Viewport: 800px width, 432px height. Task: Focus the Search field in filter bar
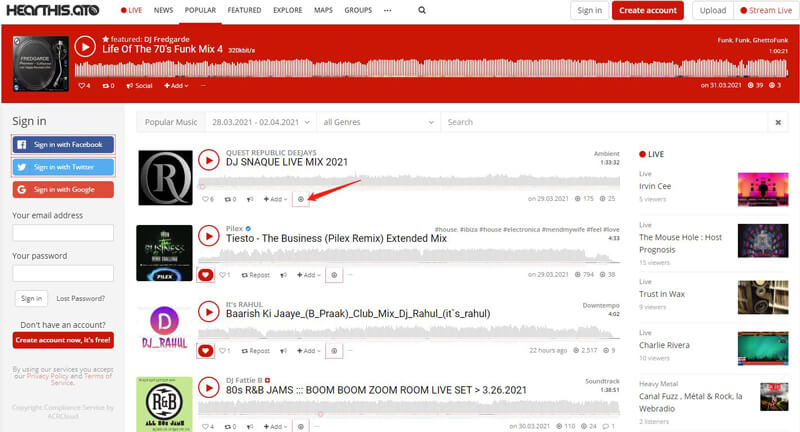pos(604,122)
